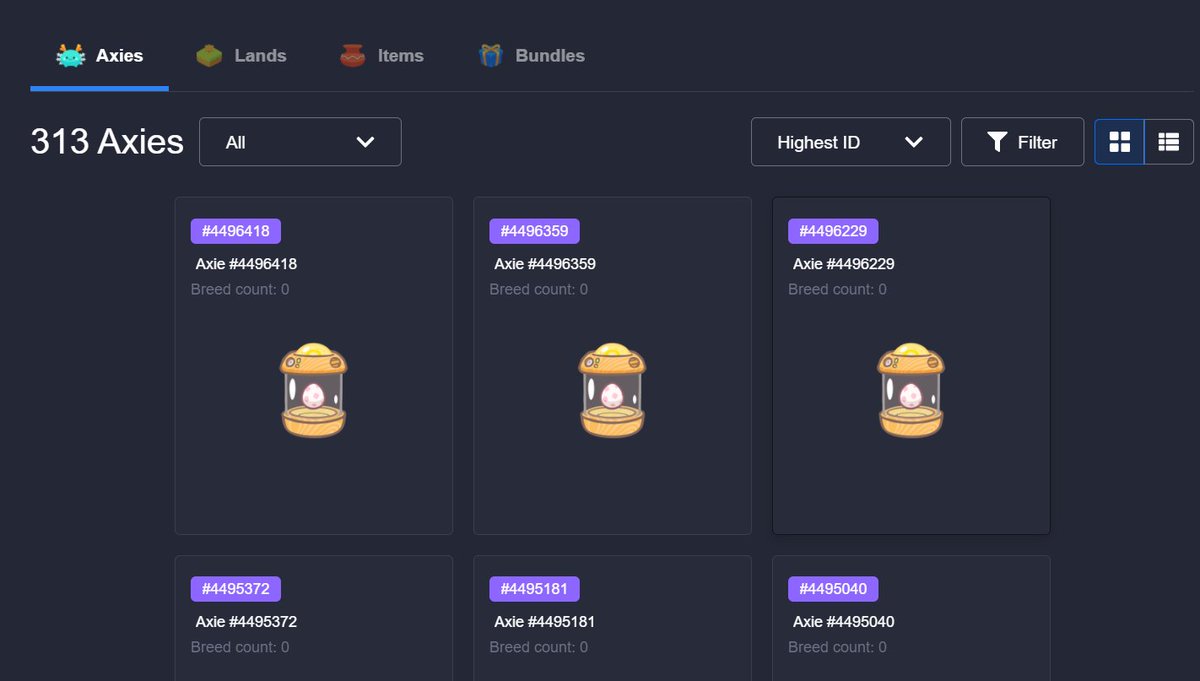Click Breed count under Axie #4495372
The height and width of the screenshot is (681, 1200).
(x=240, y=647)
